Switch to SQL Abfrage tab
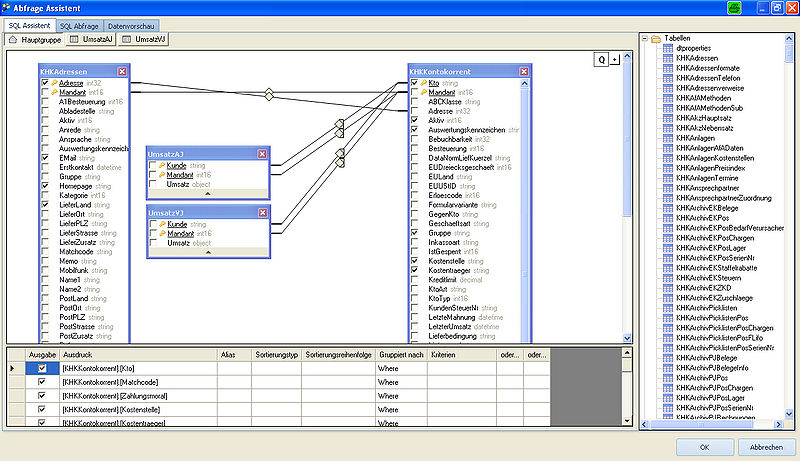This screenshot has width=800, height=461. [79, 26]
